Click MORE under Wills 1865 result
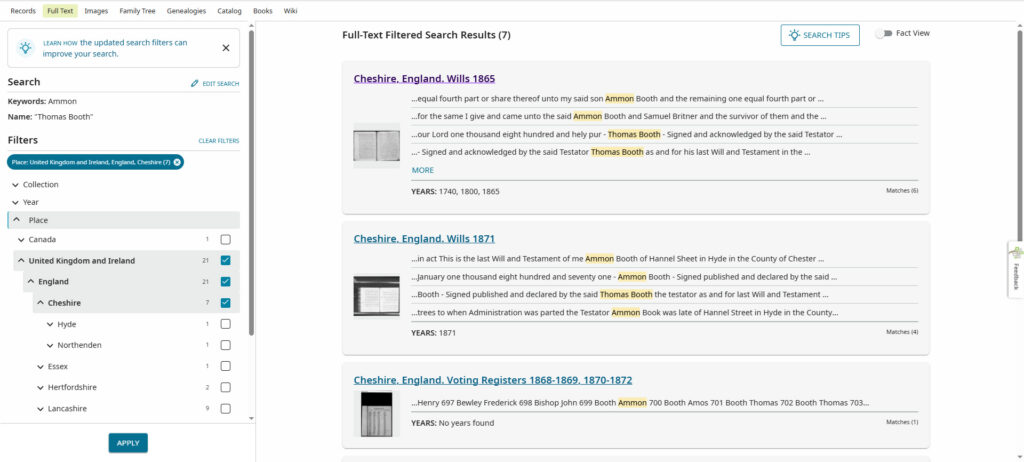Image resolution: width=1024 pixels, height=462 pixels. tap(422, 170)
